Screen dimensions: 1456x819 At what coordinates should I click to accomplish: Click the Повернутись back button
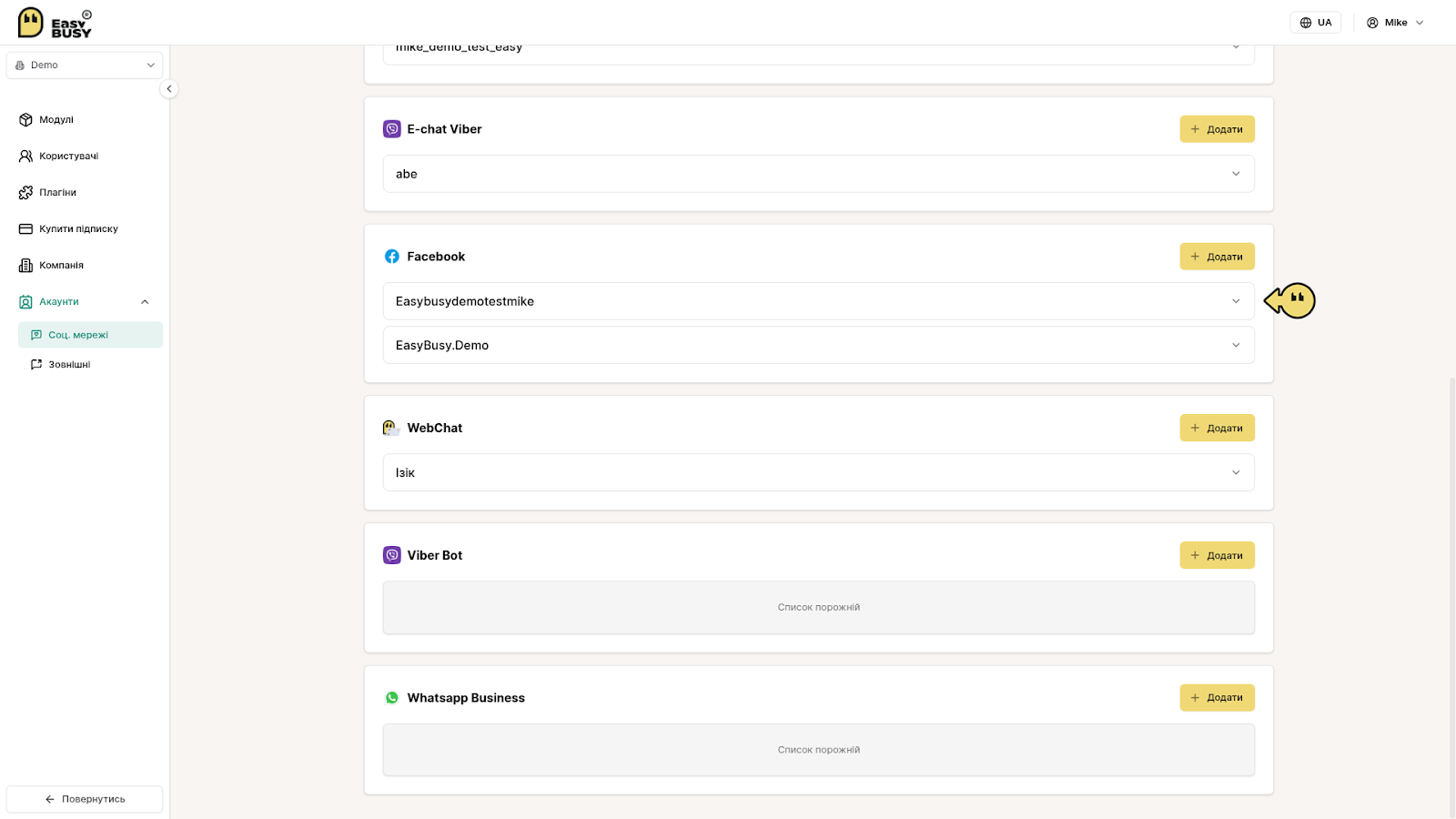85,799
